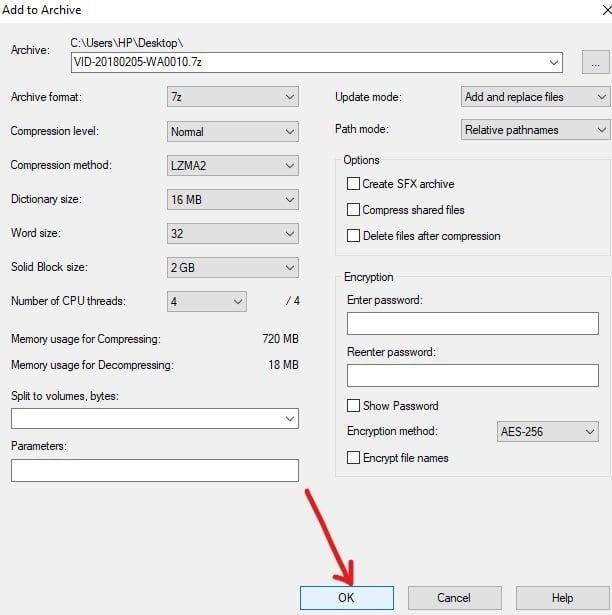The image size is (612, 615).
Task: Close the Add to Archive dialog
Action: pyautogui.click(x=607, y=10)
